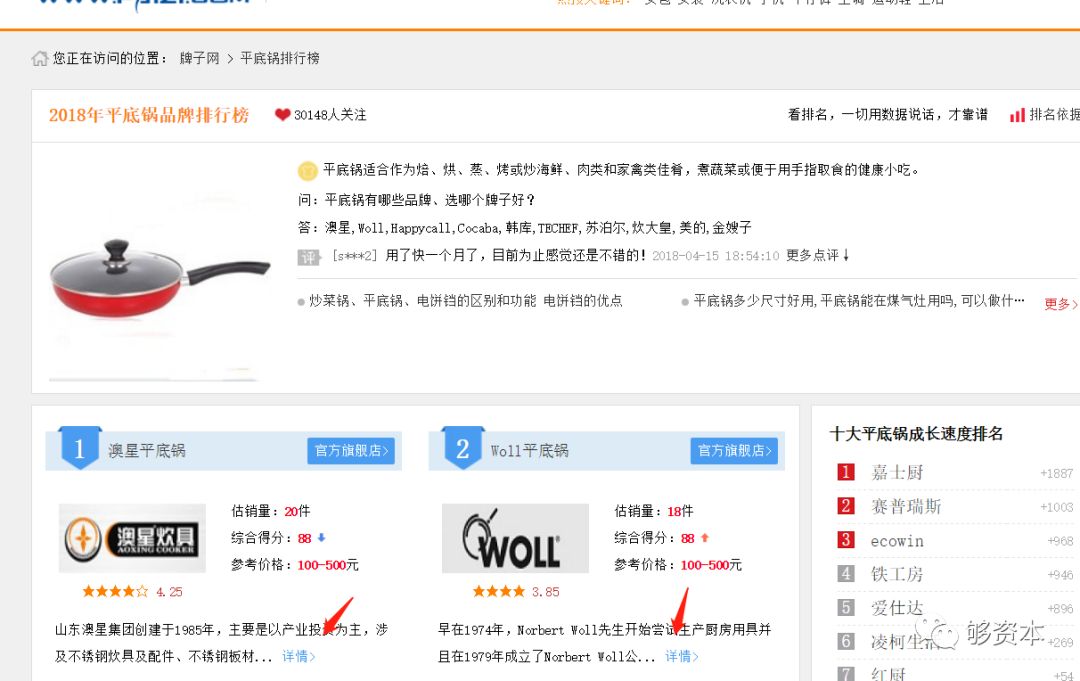Click Woll 3.85 star rating
Viewport: 1080px width, 681px height.
[x=516, y=591]
